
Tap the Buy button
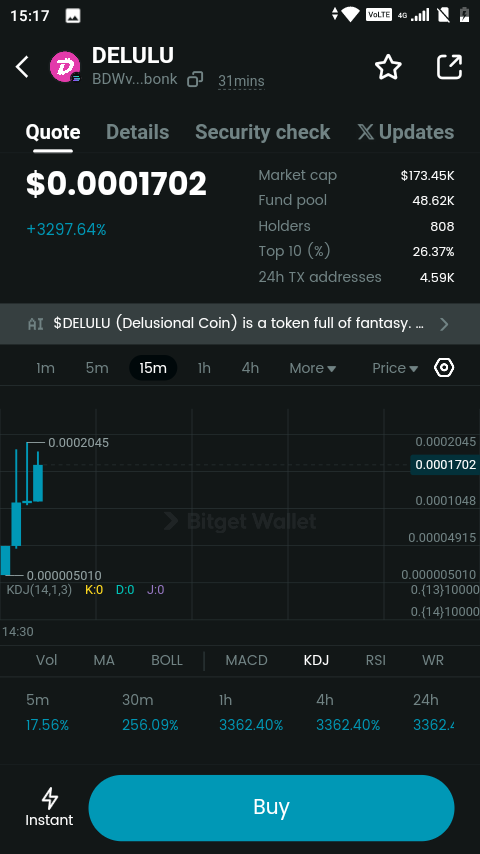[271, 808]
